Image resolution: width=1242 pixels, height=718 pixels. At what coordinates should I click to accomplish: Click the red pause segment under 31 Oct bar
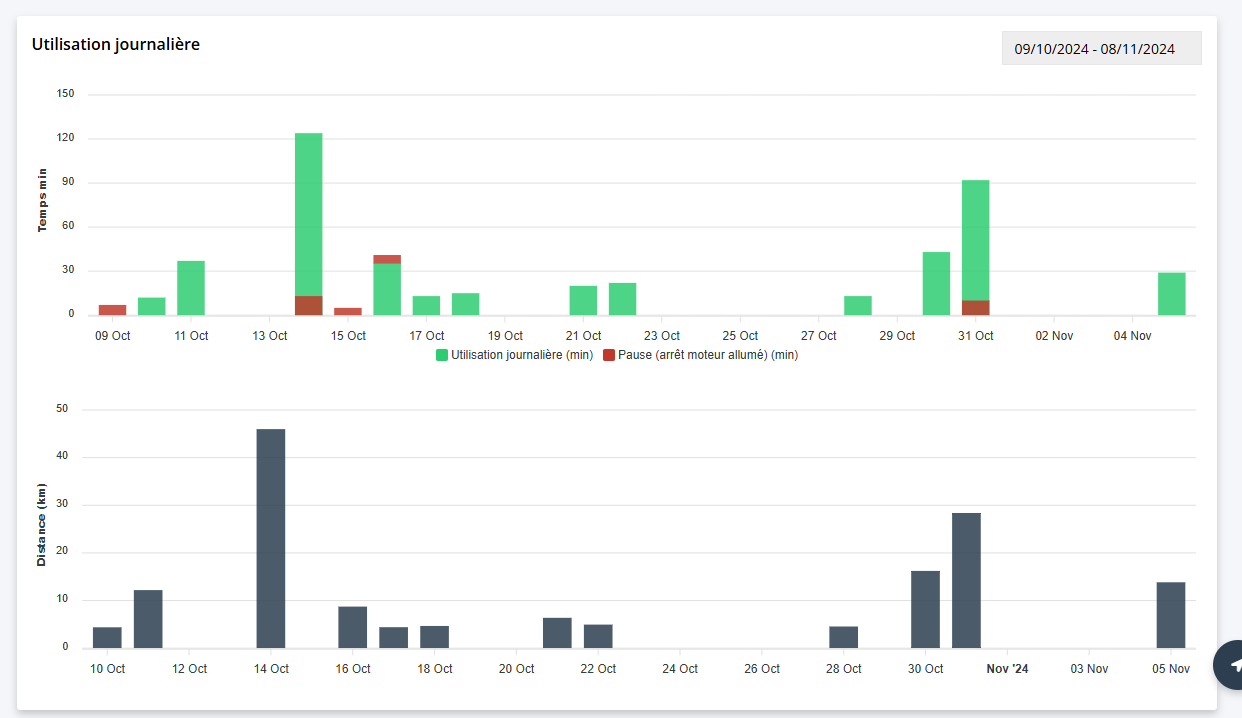(976, 308)
